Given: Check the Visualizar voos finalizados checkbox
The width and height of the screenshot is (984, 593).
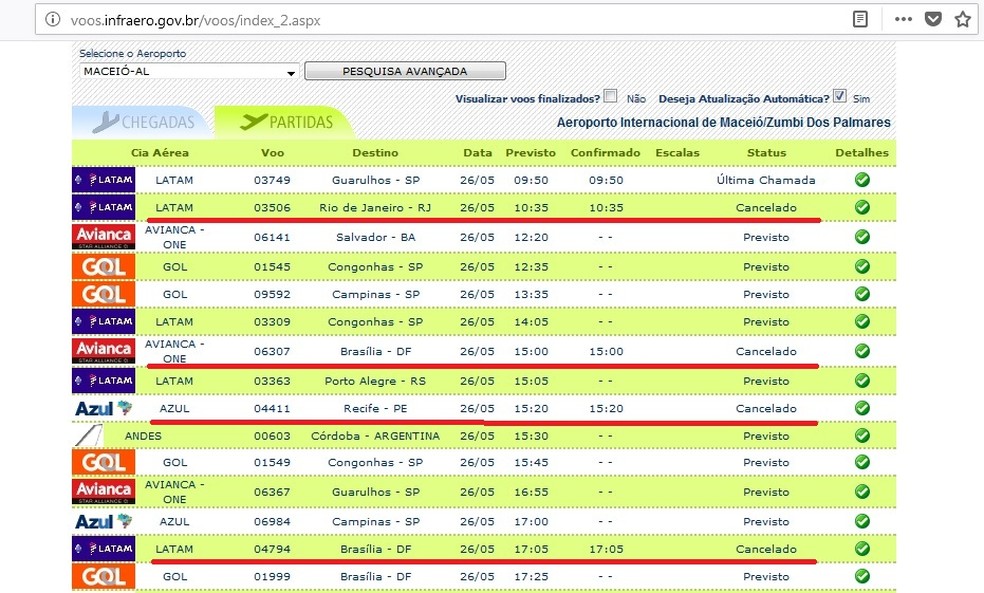Looking at the screenshot, I should (611, 94).
